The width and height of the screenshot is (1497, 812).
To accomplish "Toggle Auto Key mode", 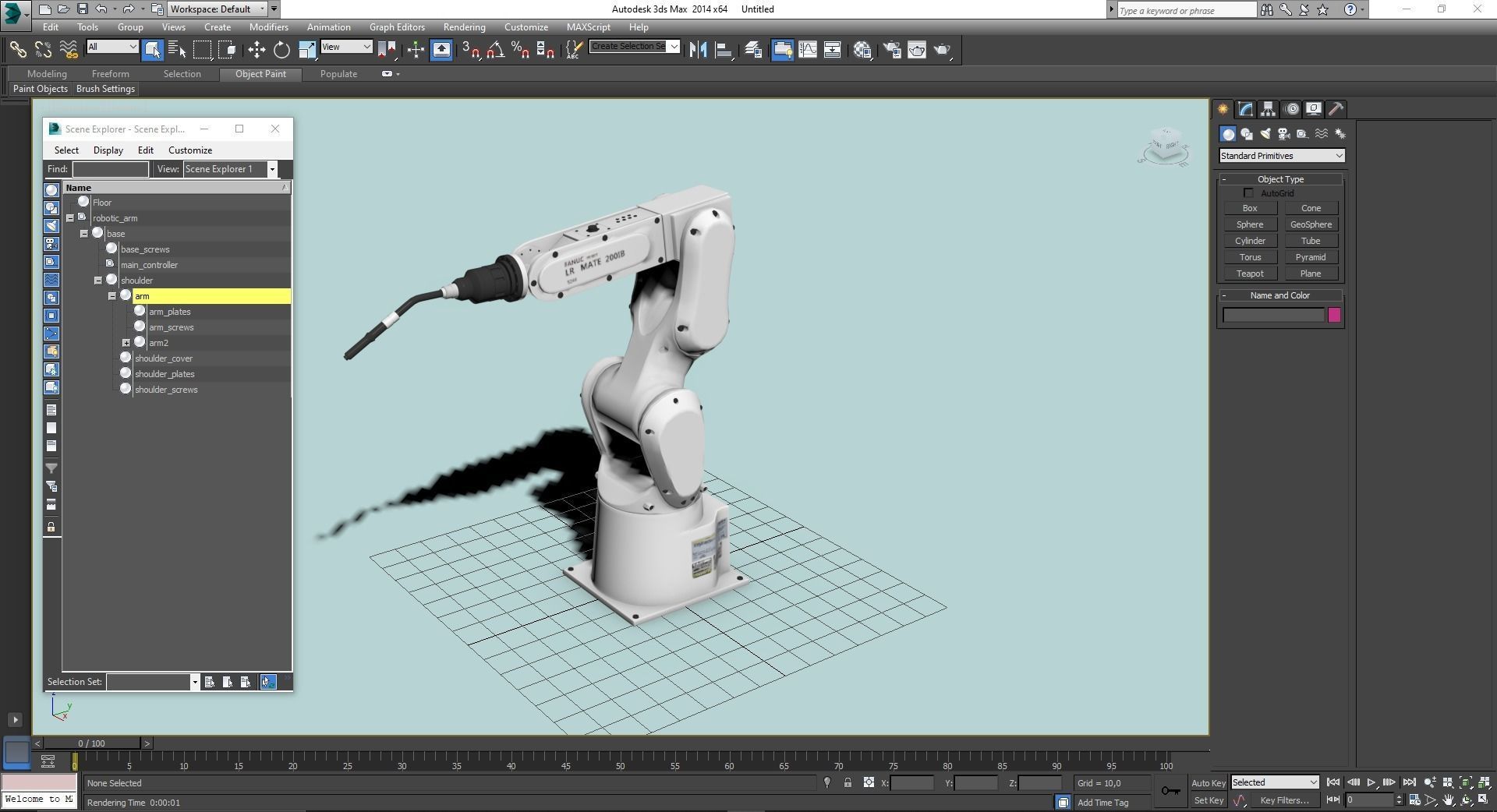I will point(1208,783).
